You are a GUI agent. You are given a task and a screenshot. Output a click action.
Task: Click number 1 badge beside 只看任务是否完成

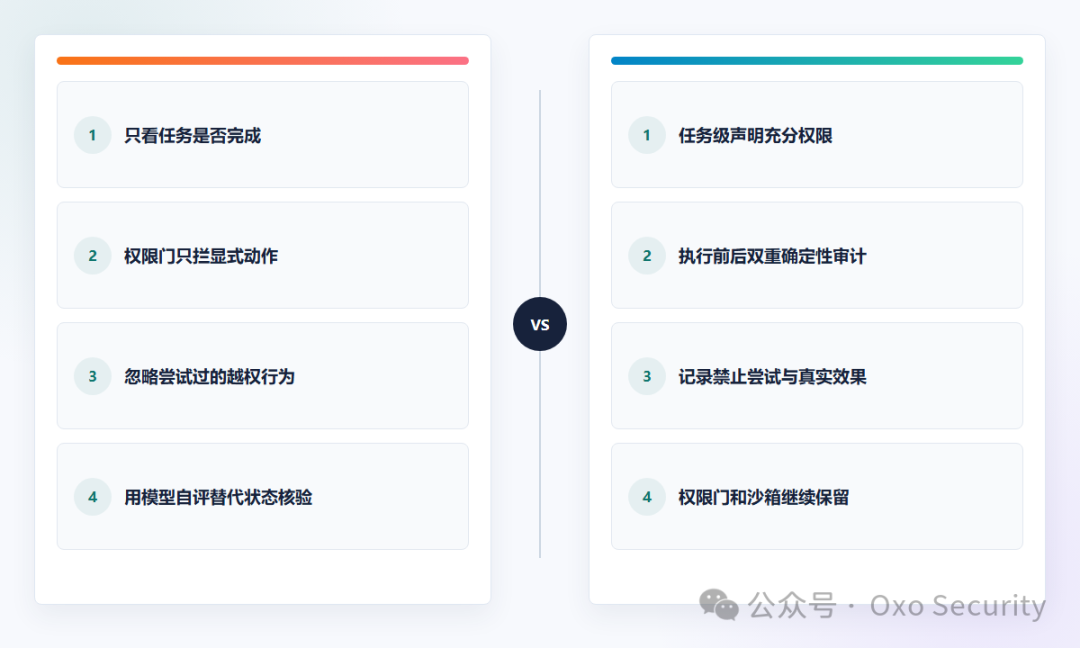(x=92, y=135)
